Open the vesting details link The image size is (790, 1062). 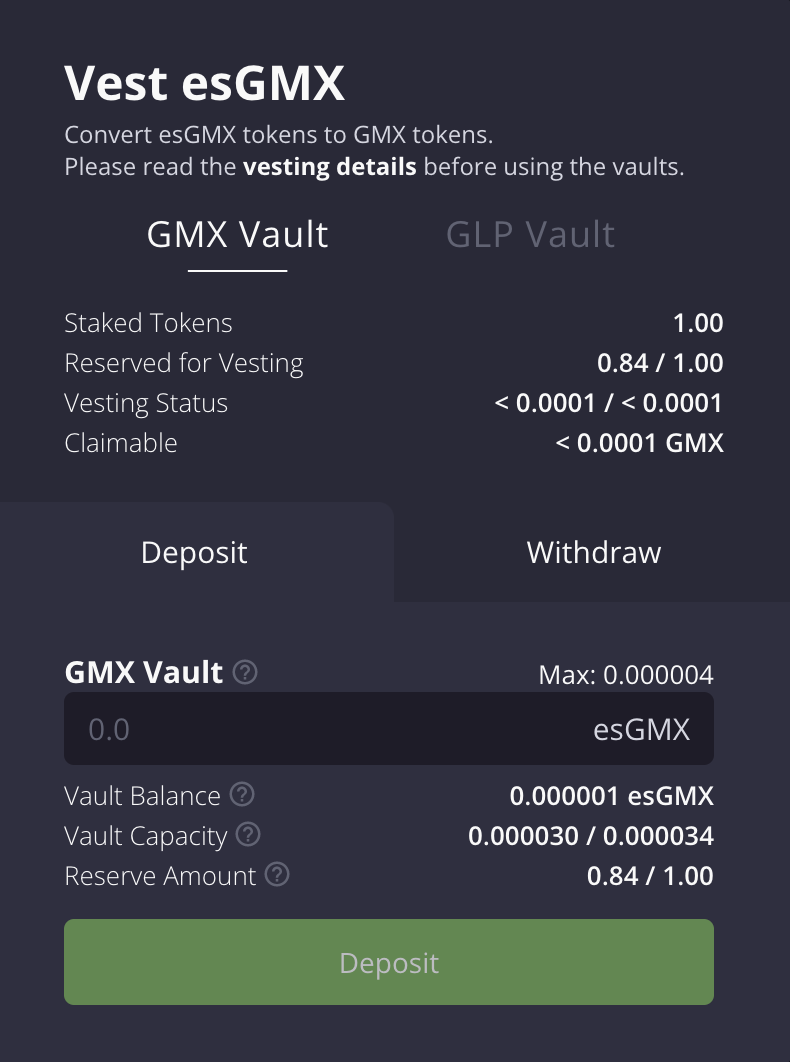click(x=329, y=167)
